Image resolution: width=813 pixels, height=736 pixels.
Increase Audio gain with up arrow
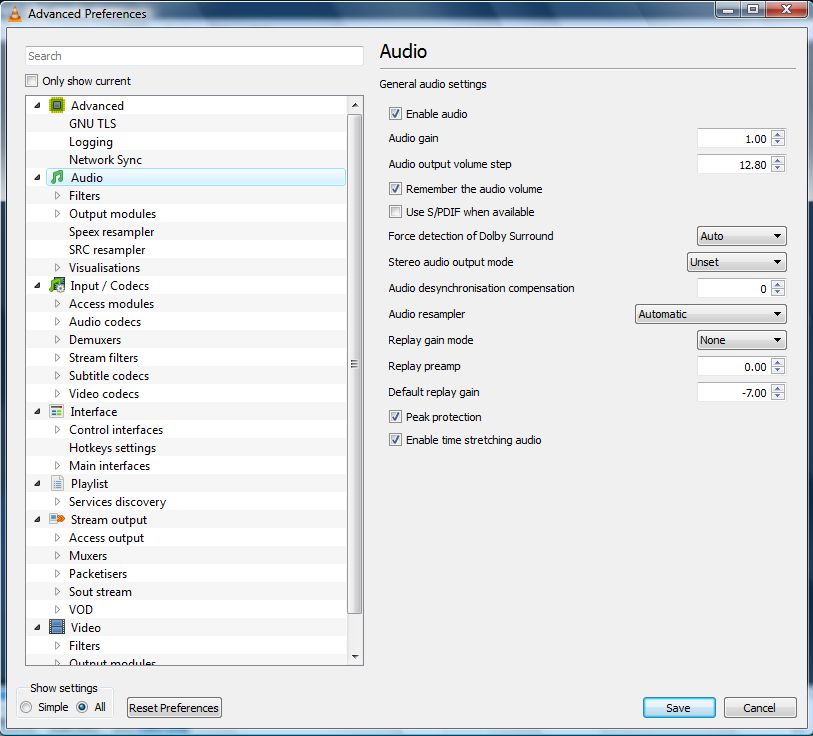(x=778, y=134)
